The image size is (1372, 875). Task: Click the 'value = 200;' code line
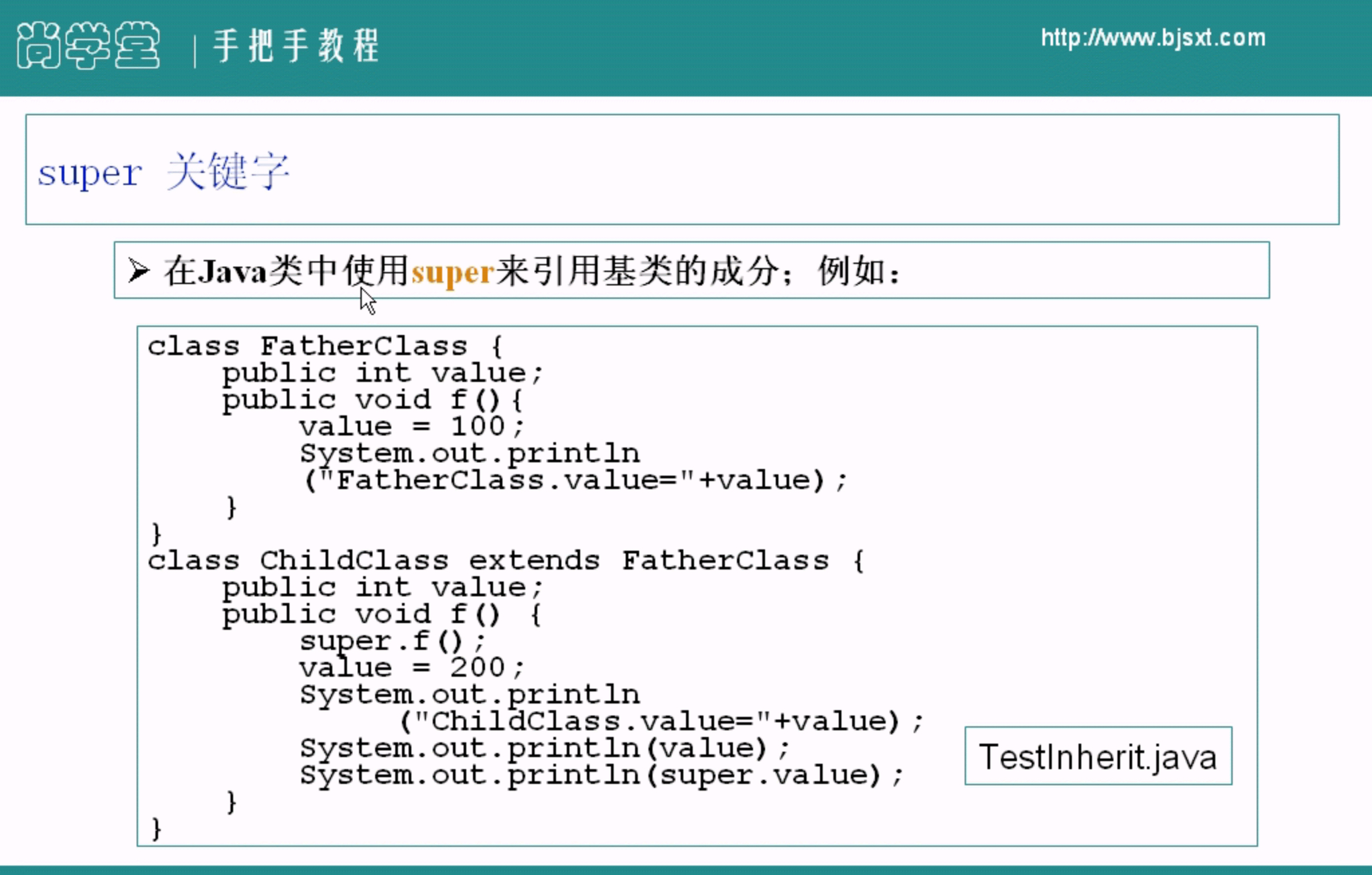point(411,667)
